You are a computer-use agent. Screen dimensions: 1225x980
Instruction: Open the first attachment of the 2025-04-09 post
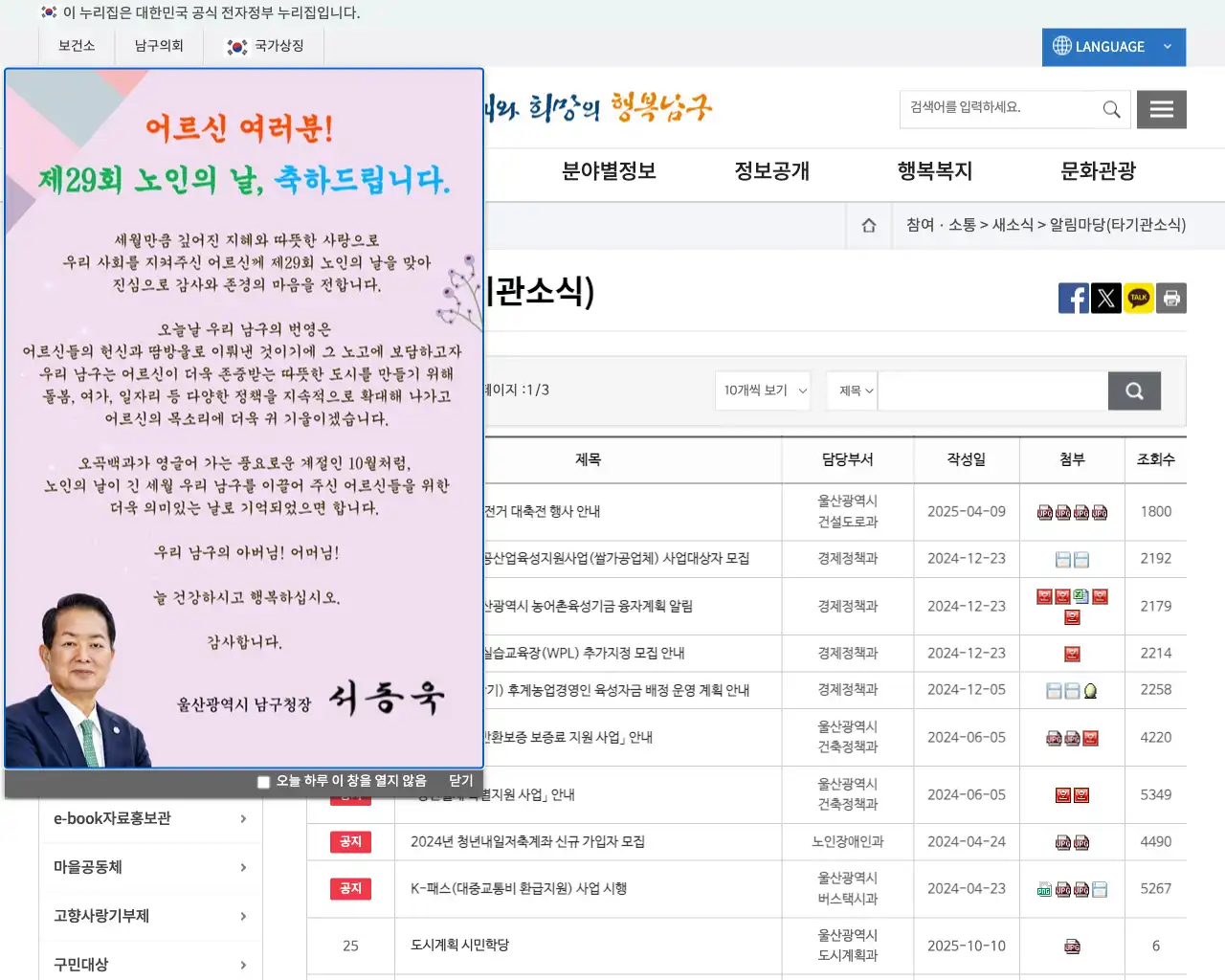pyautogui.click(x=1045, y=512)
